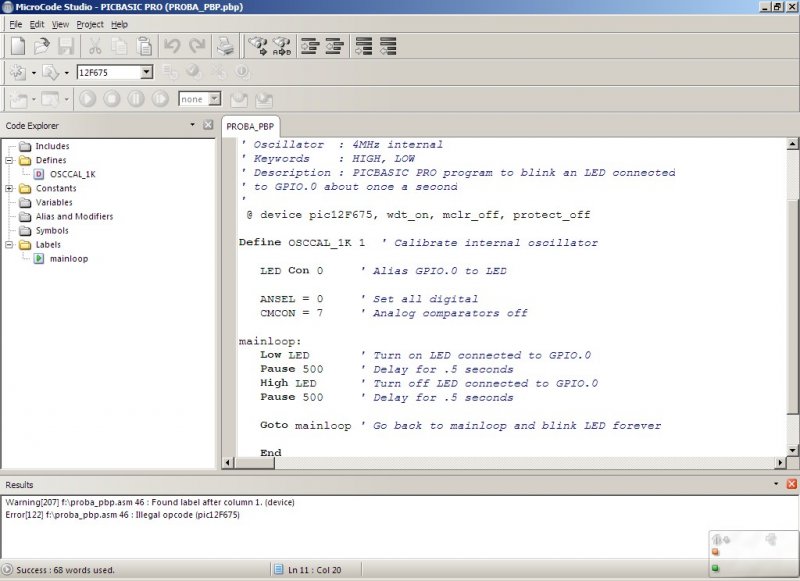Collapse the Labels folder
This screenshot has width=800, height=581.
(x=9, y=245)
